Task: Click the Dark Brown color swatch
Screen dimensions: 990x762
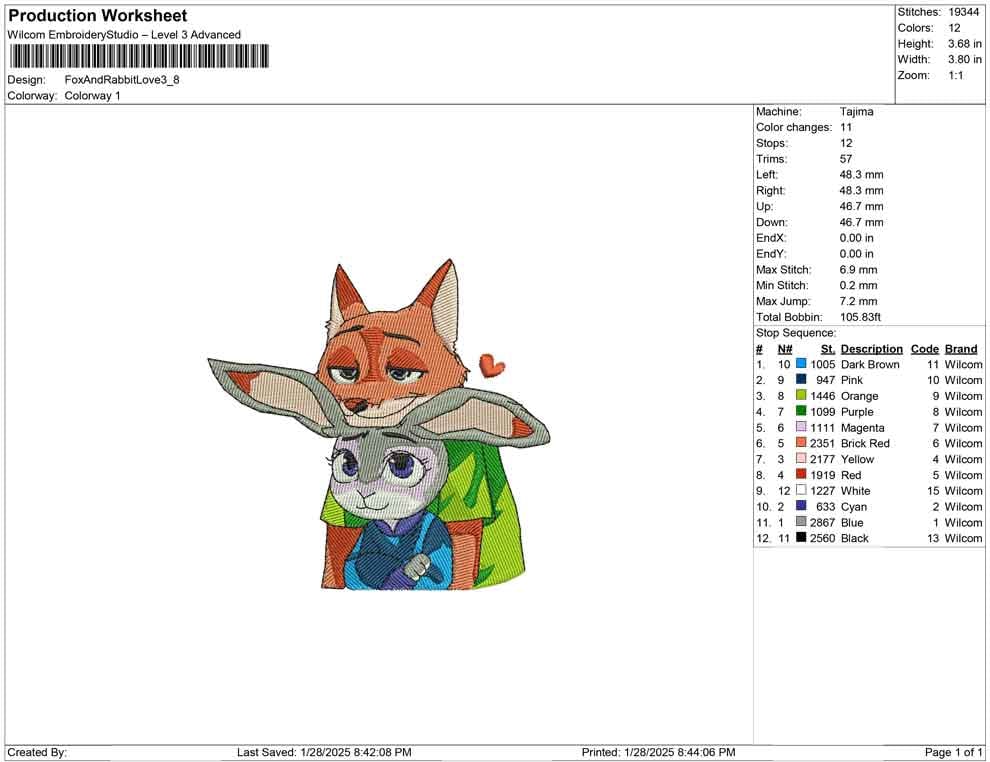Action: (801, 364)
